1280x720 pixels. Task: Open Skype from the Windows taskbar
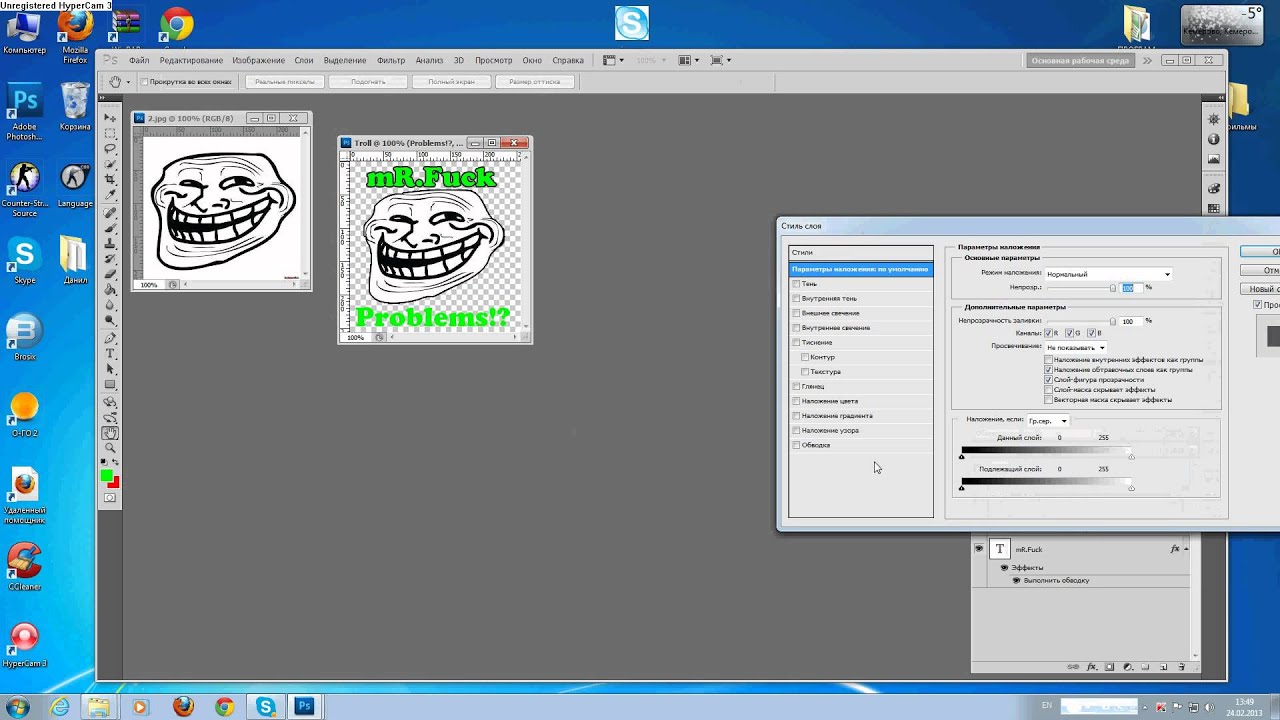click(x=265, y=707)
